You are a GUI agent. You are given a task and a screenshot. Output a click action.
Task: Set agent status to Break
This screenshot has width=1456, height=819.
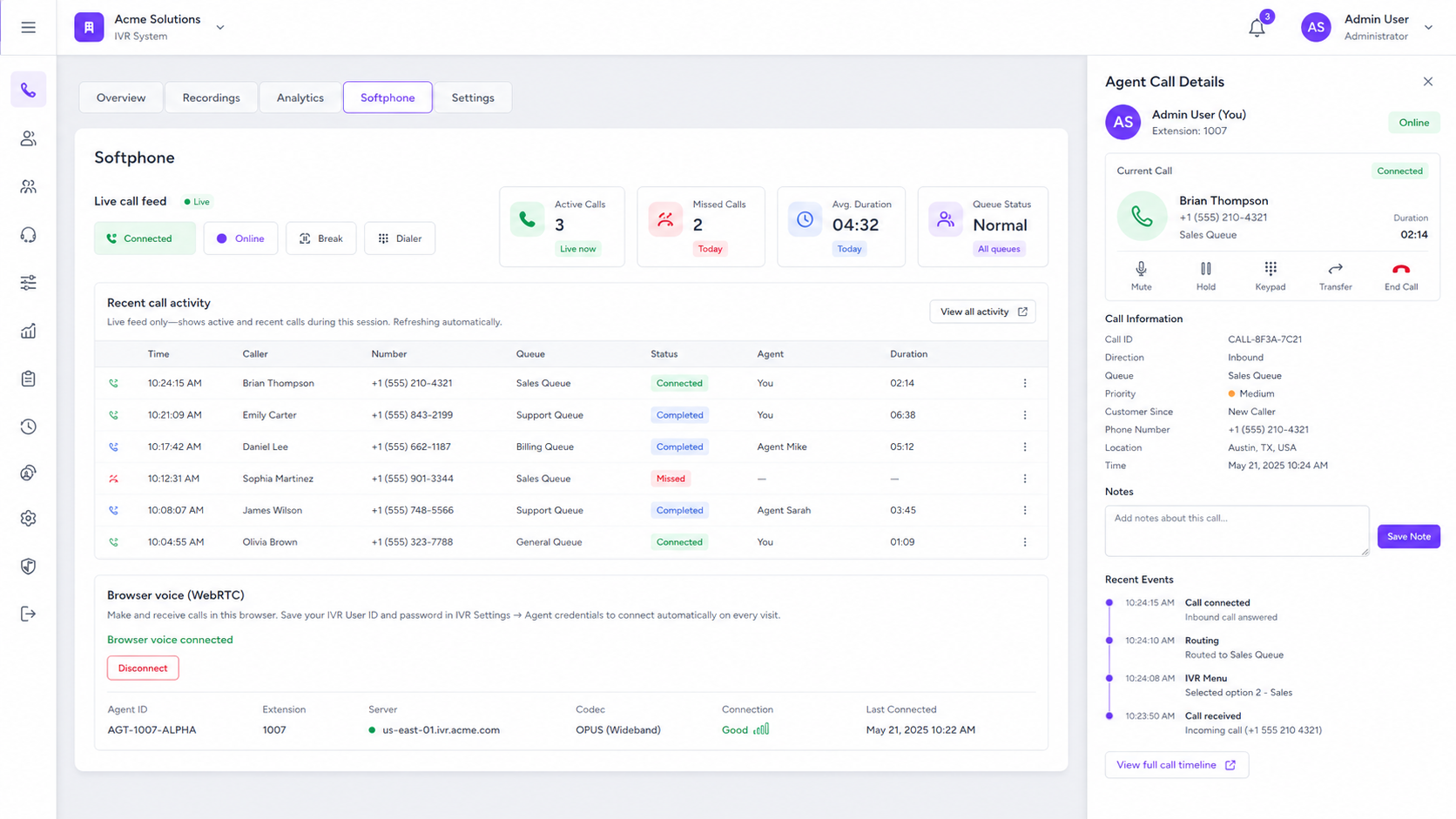[x=321, y=238]
